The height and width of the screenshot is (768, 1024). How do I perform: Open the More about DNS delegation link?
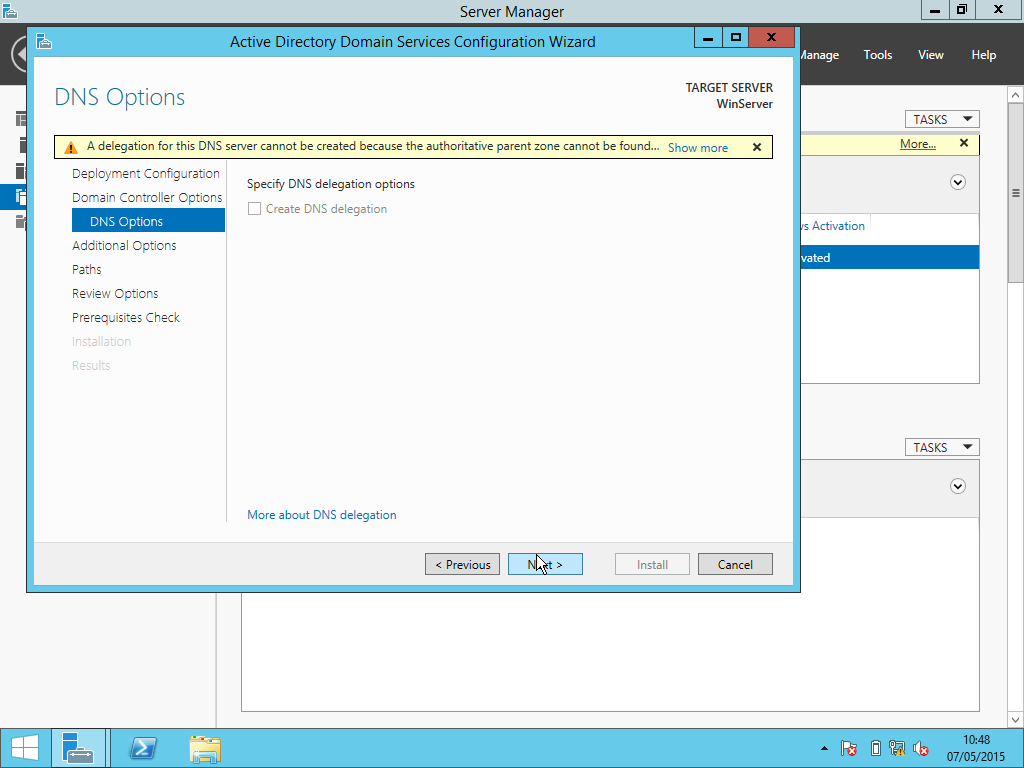click(321, 513)
